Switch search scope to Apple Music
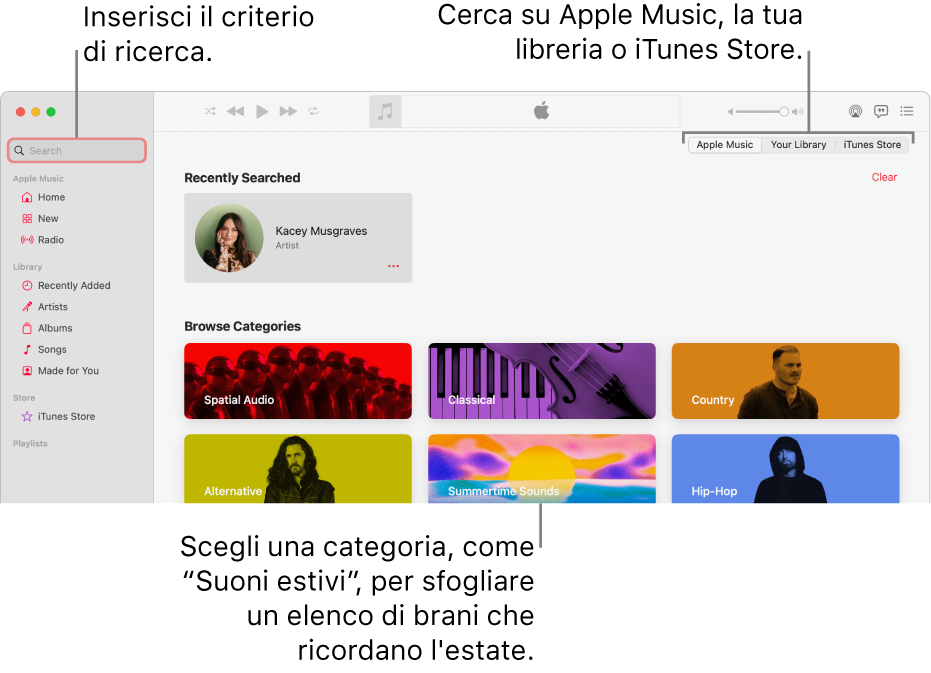 pyautogui.click(x=724, y=144)
